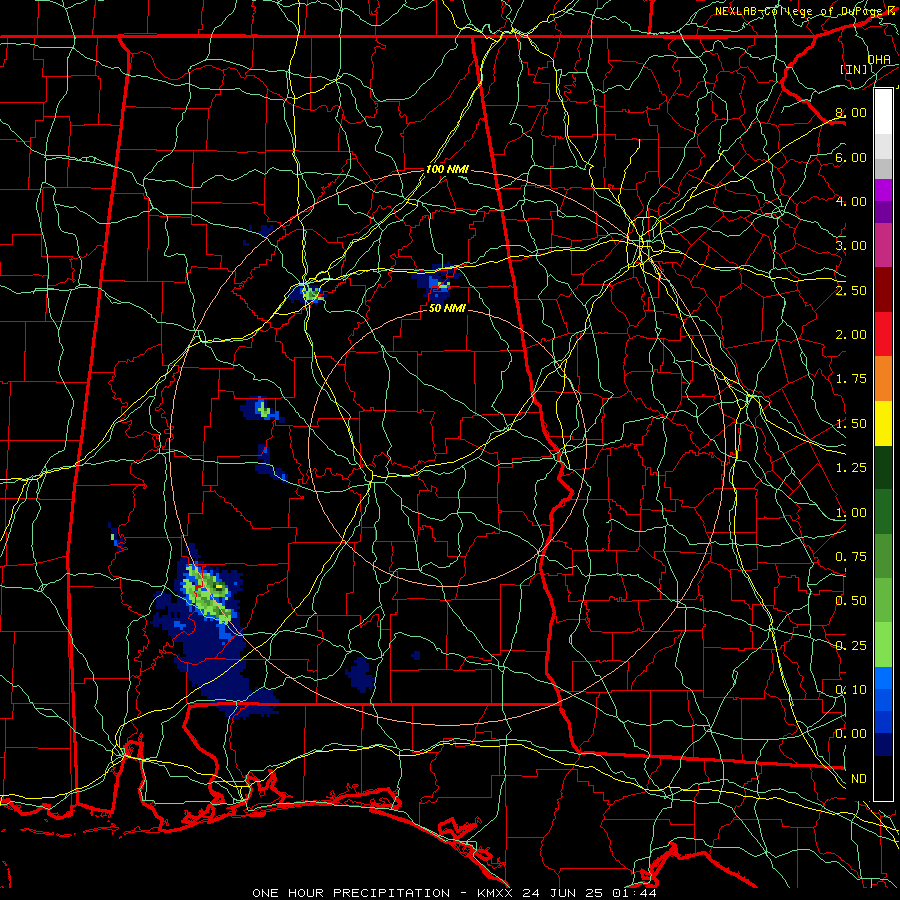Pick the orange legend swatch beside 1.75

point(883,379)
